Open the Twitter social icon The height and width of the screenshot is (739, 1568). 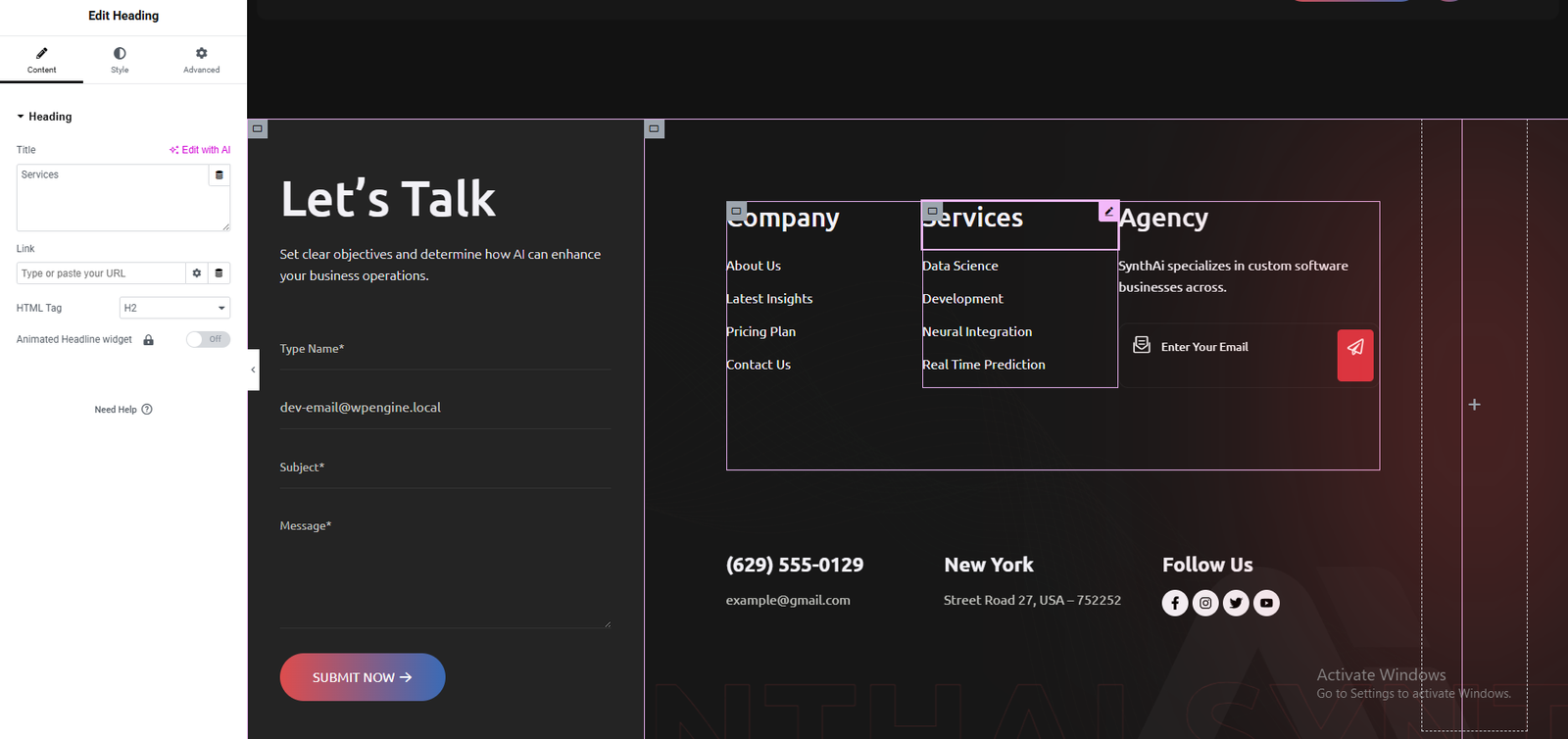coord(1236,603)
